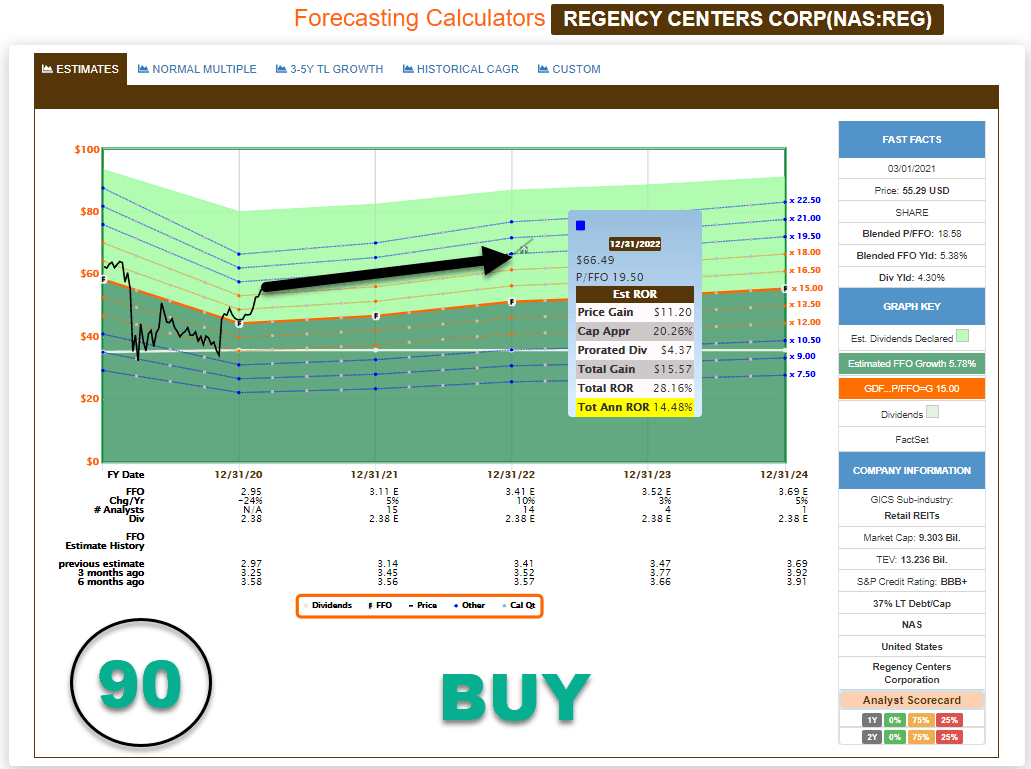The height and width of the screenshot is (769, 1031).
Task: Go to the CUSTOM tab
Action: (569, 69)
